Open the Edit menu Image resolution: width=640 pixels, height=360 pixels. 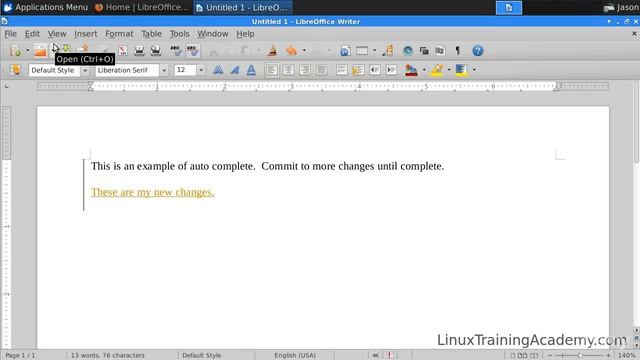point(32,34)
